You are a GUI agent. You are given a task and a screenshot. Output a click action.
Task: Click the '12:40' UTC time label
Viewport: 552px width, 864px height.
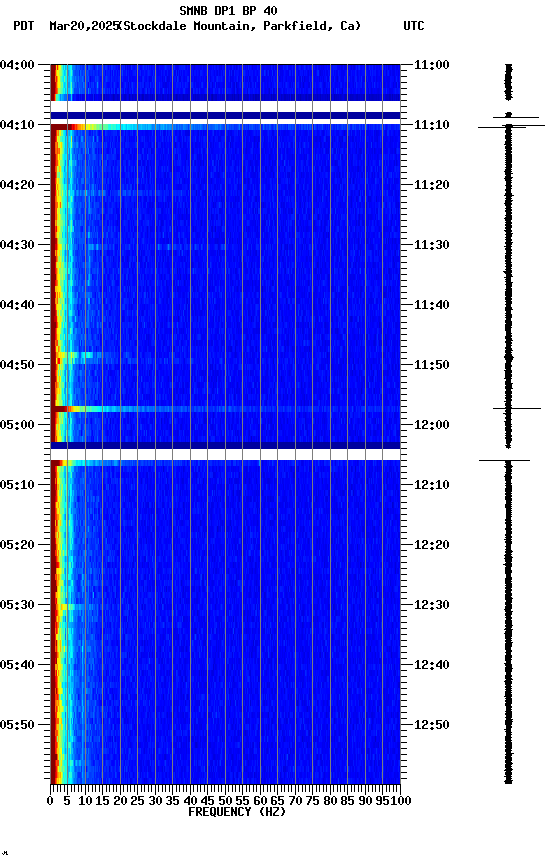point(432,665)
